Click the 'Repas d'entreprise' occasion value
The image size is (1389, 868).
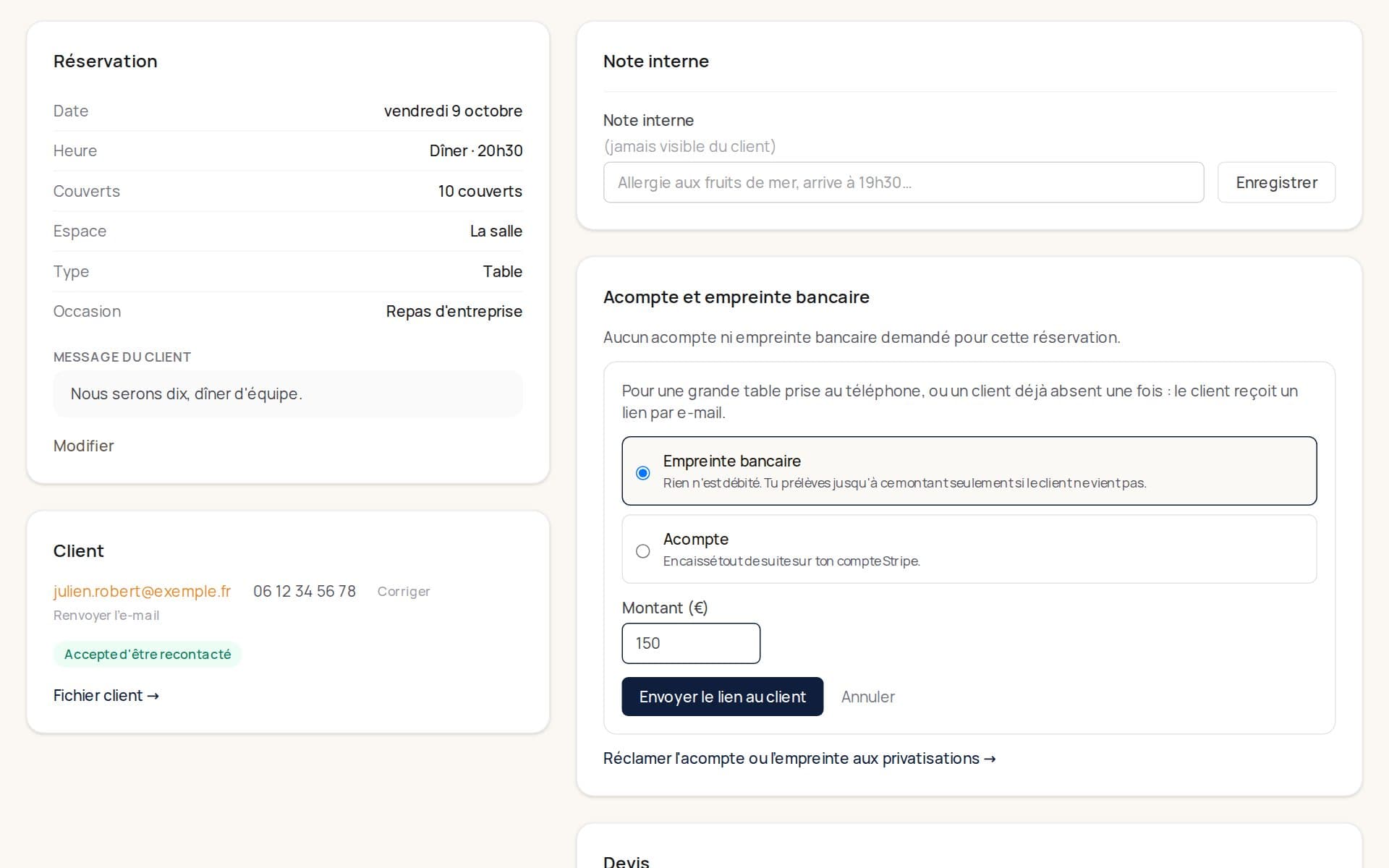pos(454,311)
